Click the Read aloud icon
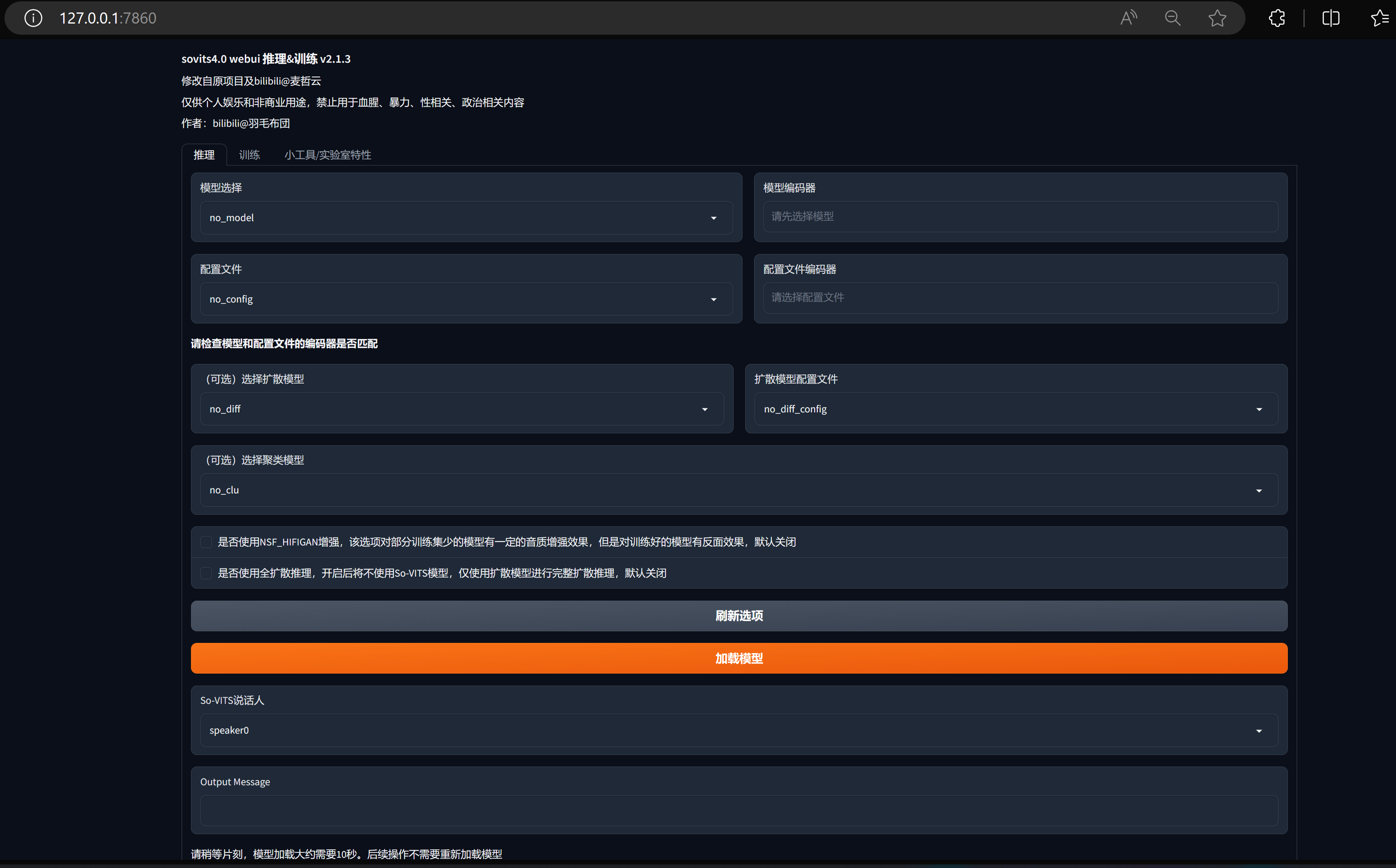The width and height of the screenshot is (1396, 868). coord(1128,18)
